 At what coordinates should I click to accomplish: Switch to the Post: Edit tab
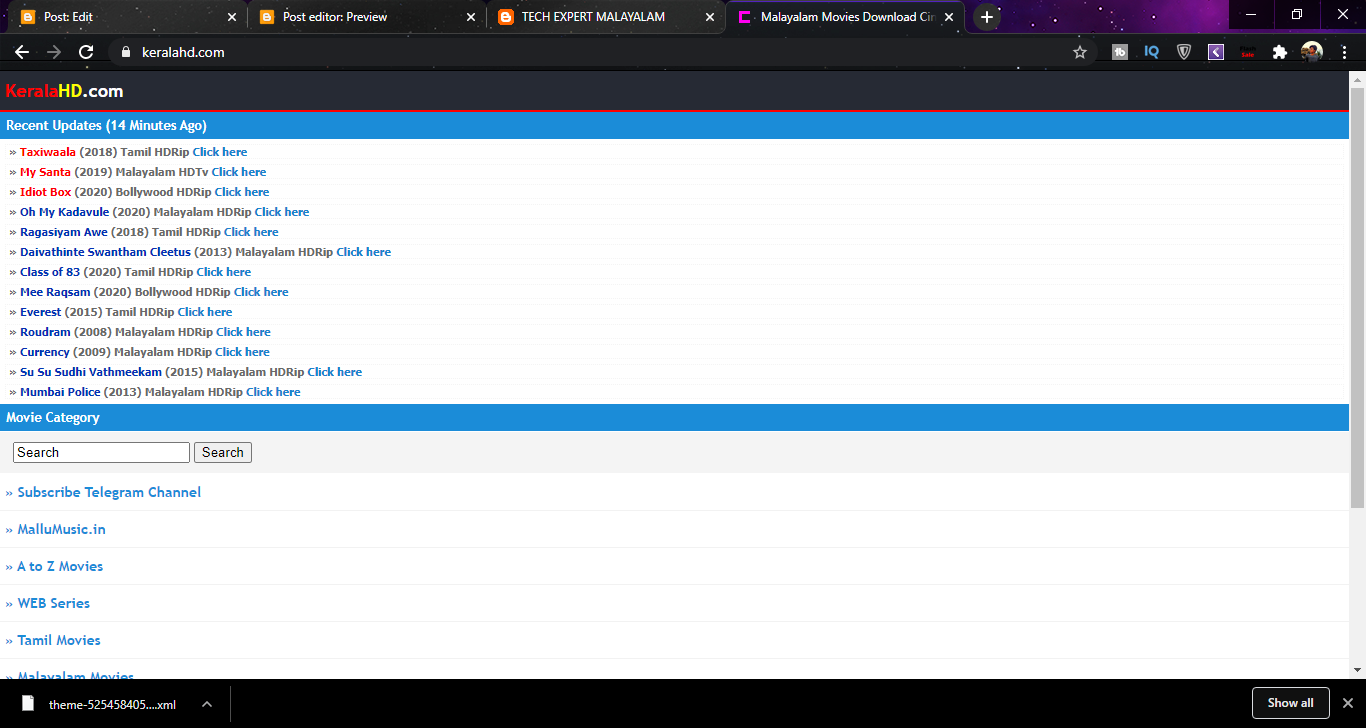[x=124, y=17]
